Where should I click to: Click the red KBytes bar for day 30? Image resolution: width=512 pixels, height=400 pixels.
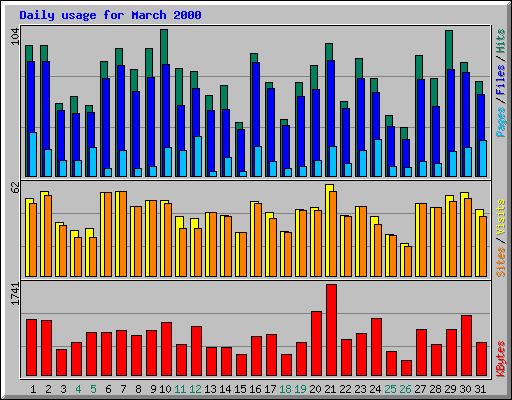coord(466,346)
